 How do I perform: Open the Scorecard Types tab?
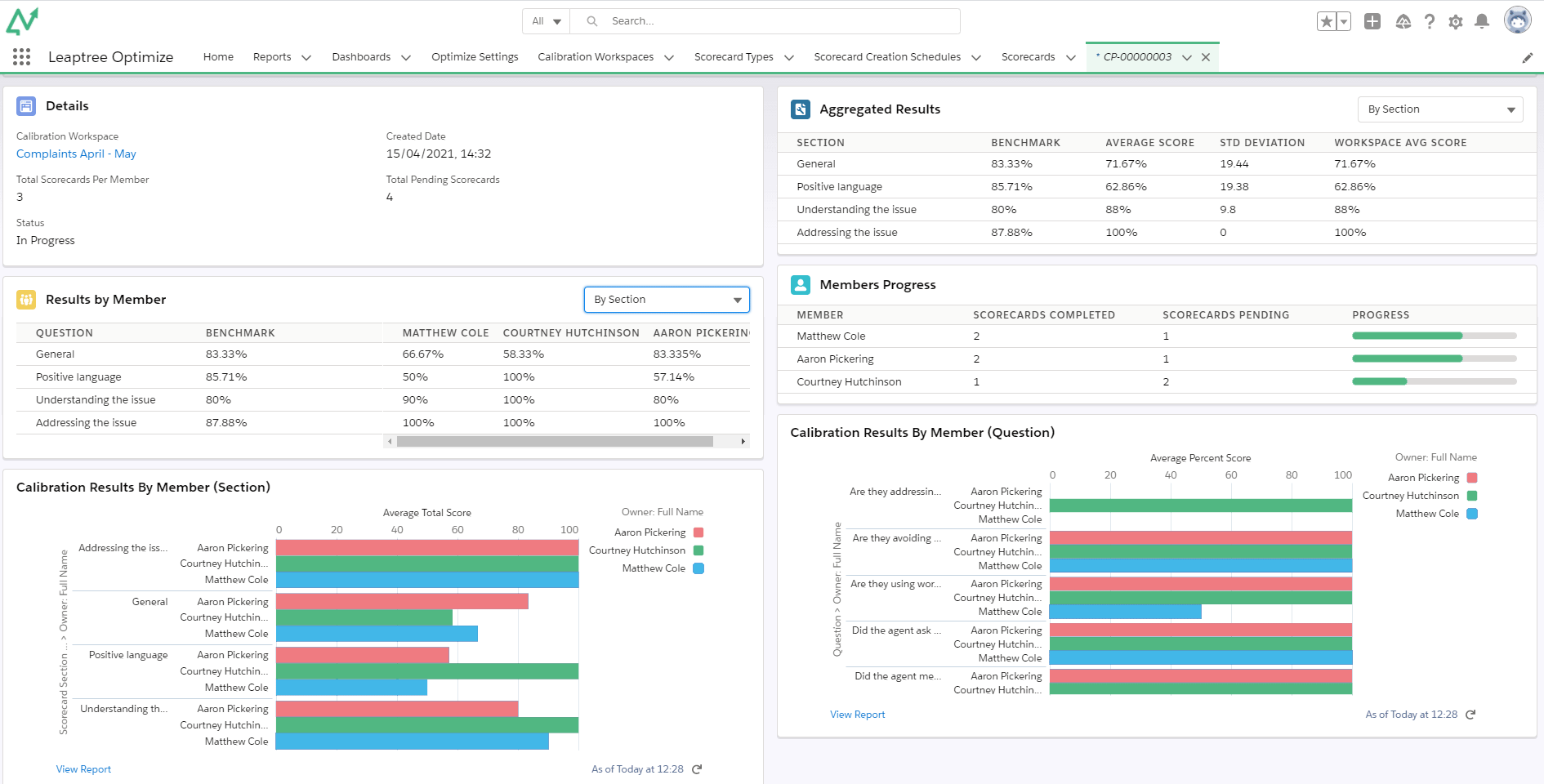click(x=734, y=57)
